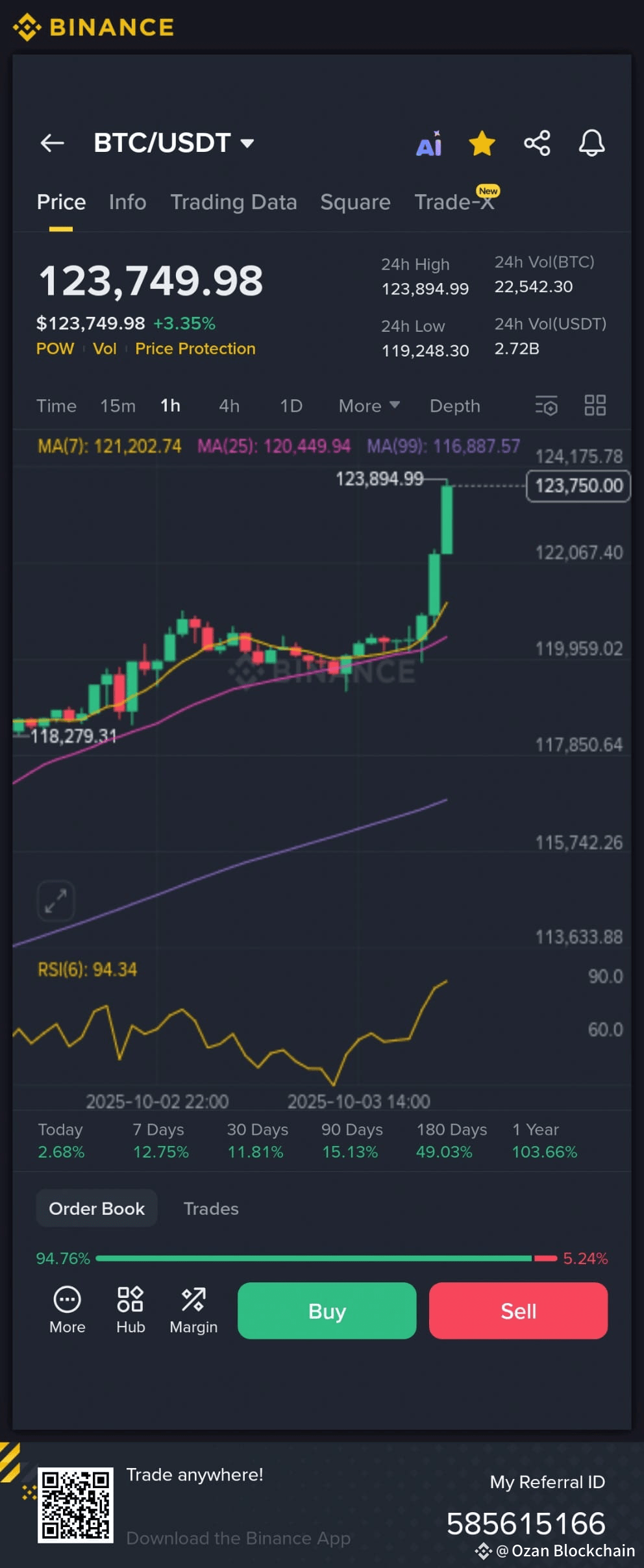Open the Margin trading icon
Viewport: 644px width, 1568px height.
point(193,1311)
